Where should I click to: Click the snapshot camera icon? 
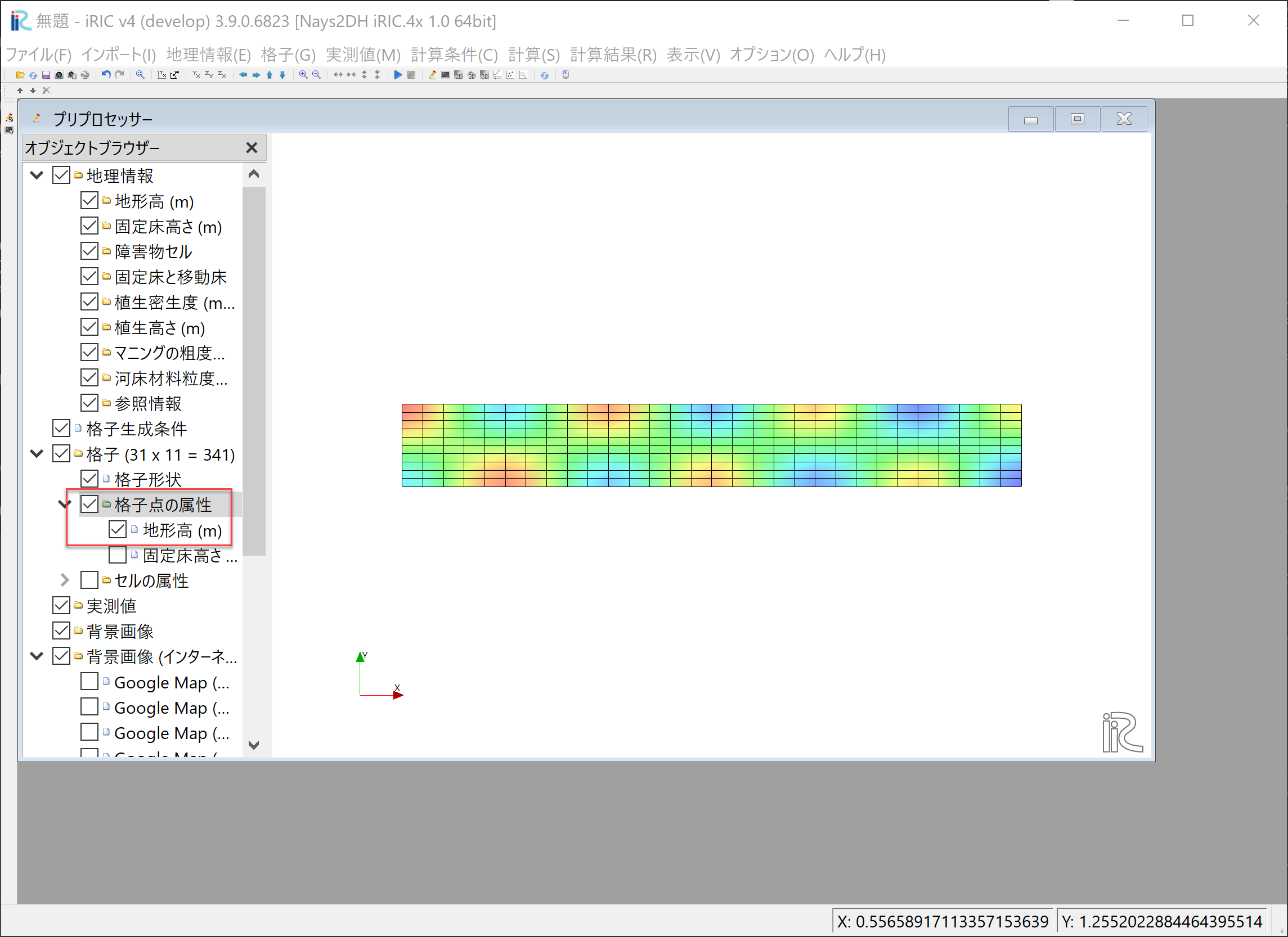coord(59,75)
